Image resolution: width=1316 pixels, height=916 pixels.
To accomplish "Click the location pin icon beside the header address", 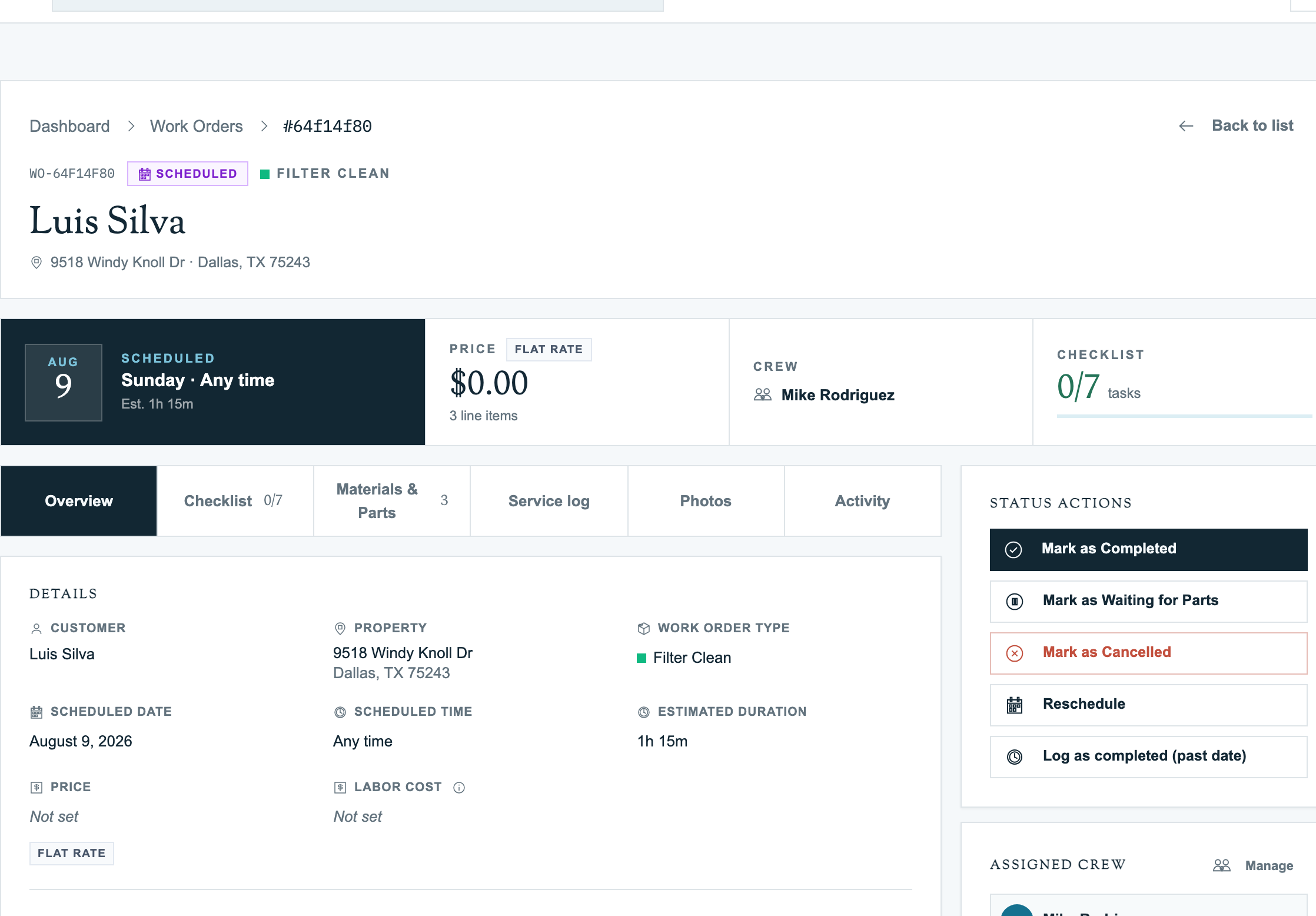I will point(36,263).
